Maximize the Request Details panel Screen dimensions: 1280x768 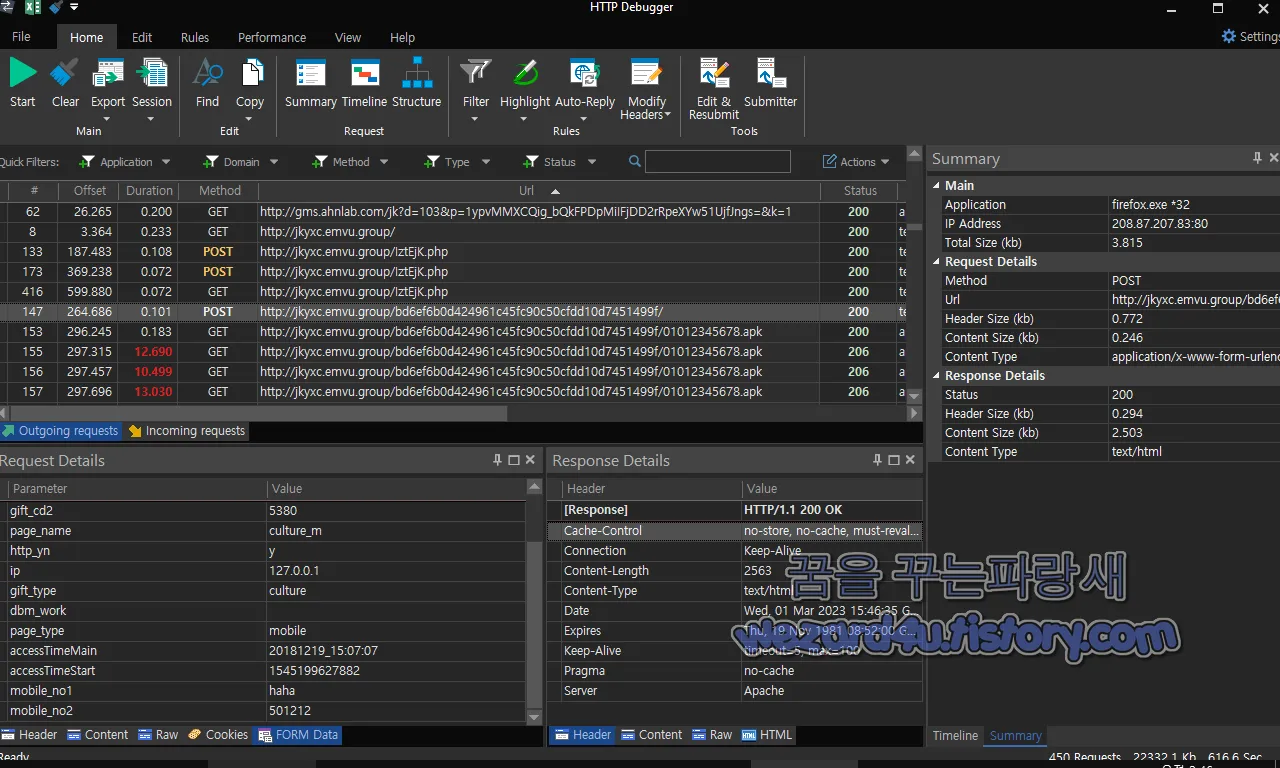tap(514, 460)
